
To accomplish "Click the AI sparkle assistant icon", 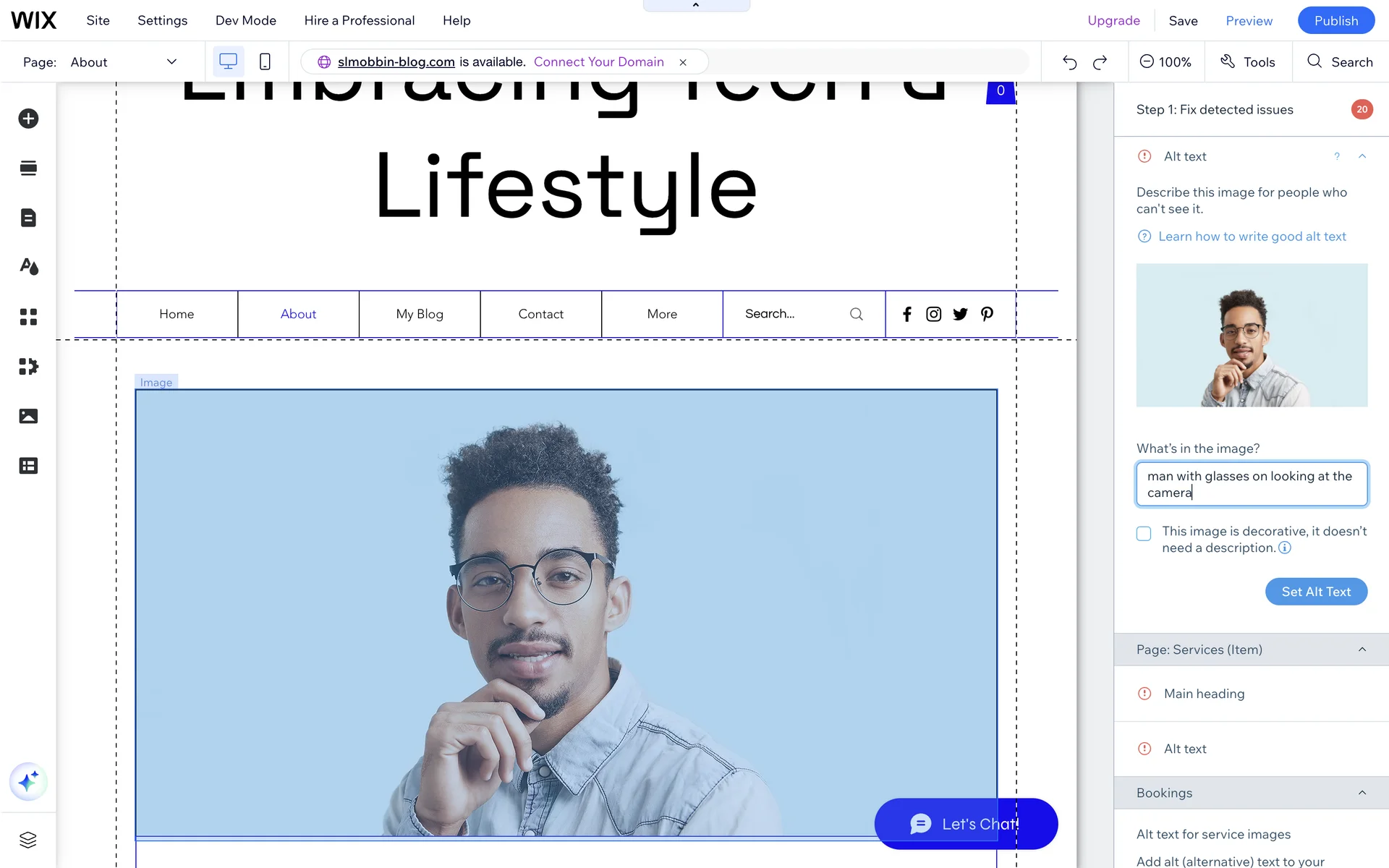I will click(x=28, y=781).
